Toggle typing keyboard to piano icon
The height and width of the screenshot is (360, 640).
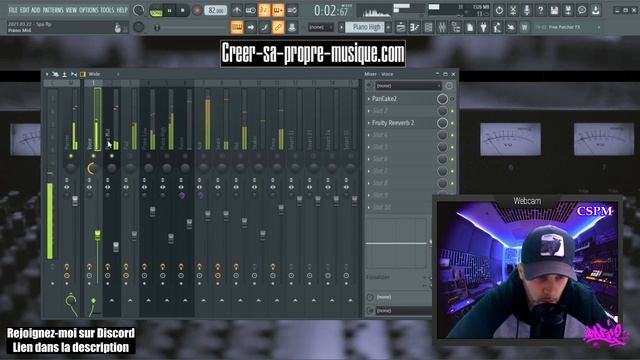pos(237,27)
